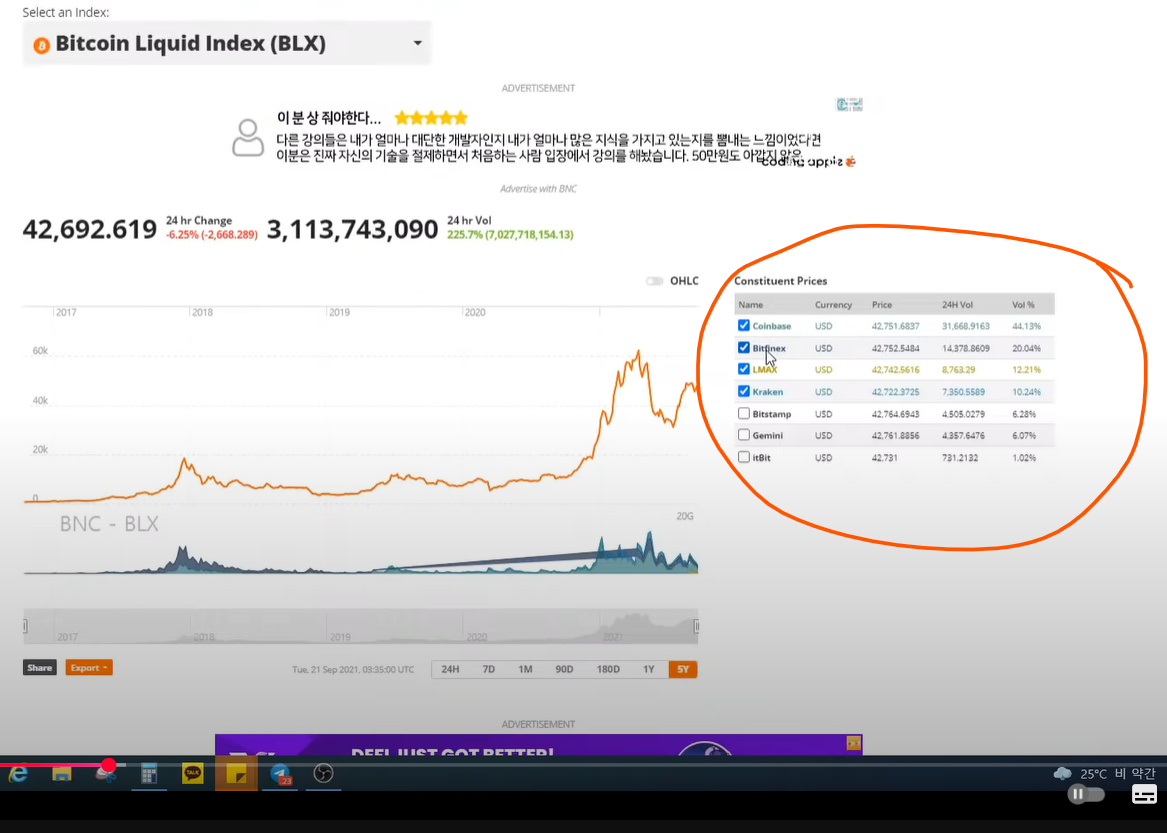The height and width of the screenshot is (833, 1167).
Task: Click the five-star rating in advertisement
Action: click(431, 118)
